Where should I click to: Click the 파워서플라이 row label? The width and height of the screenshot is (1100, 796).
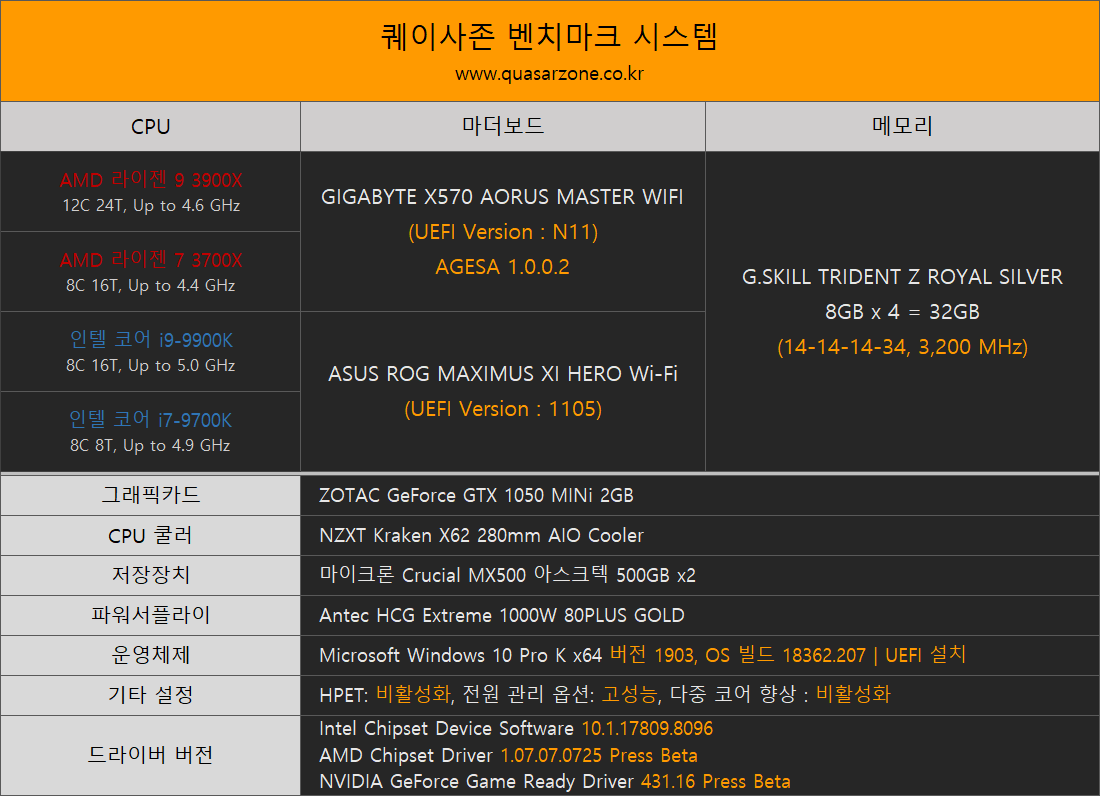point(151,615)
